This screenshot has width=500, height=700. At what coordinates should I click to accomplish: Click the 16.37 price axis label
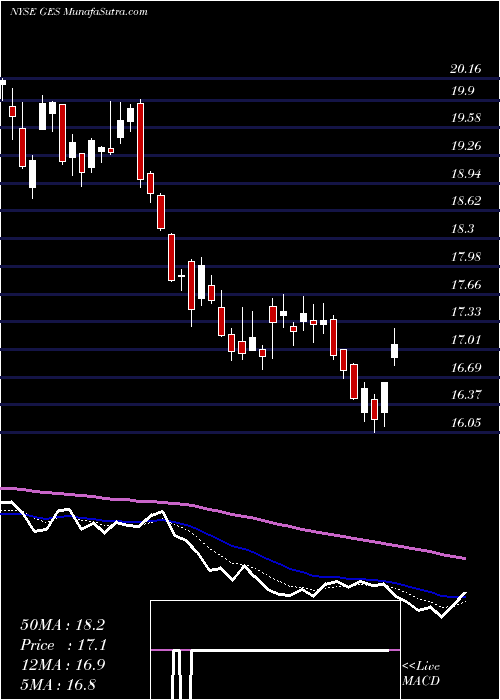point(466,395)
